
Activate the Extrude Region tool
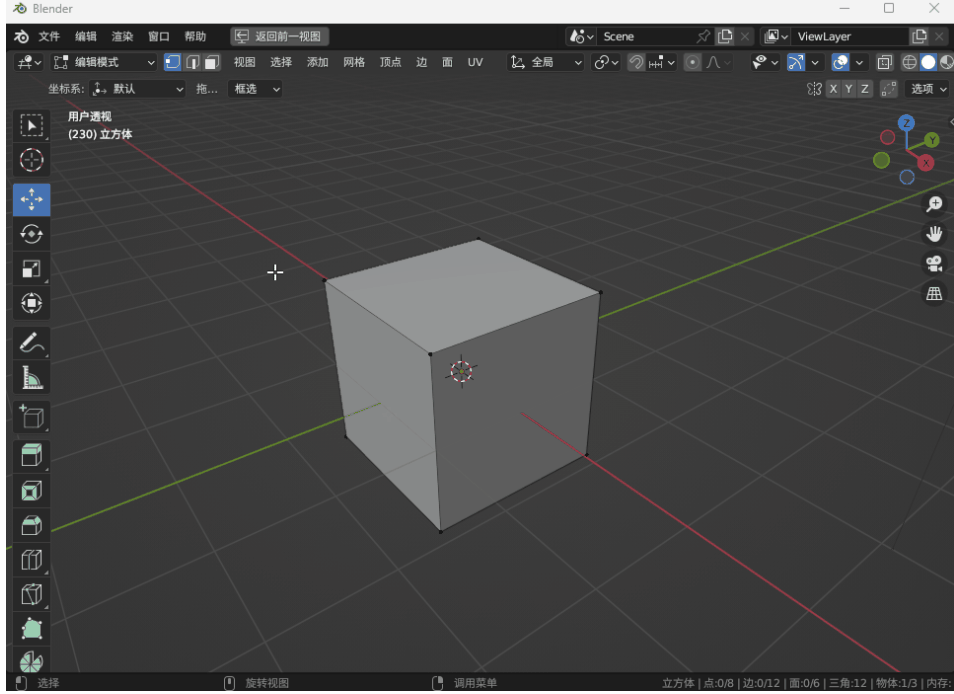pos(31,455)
